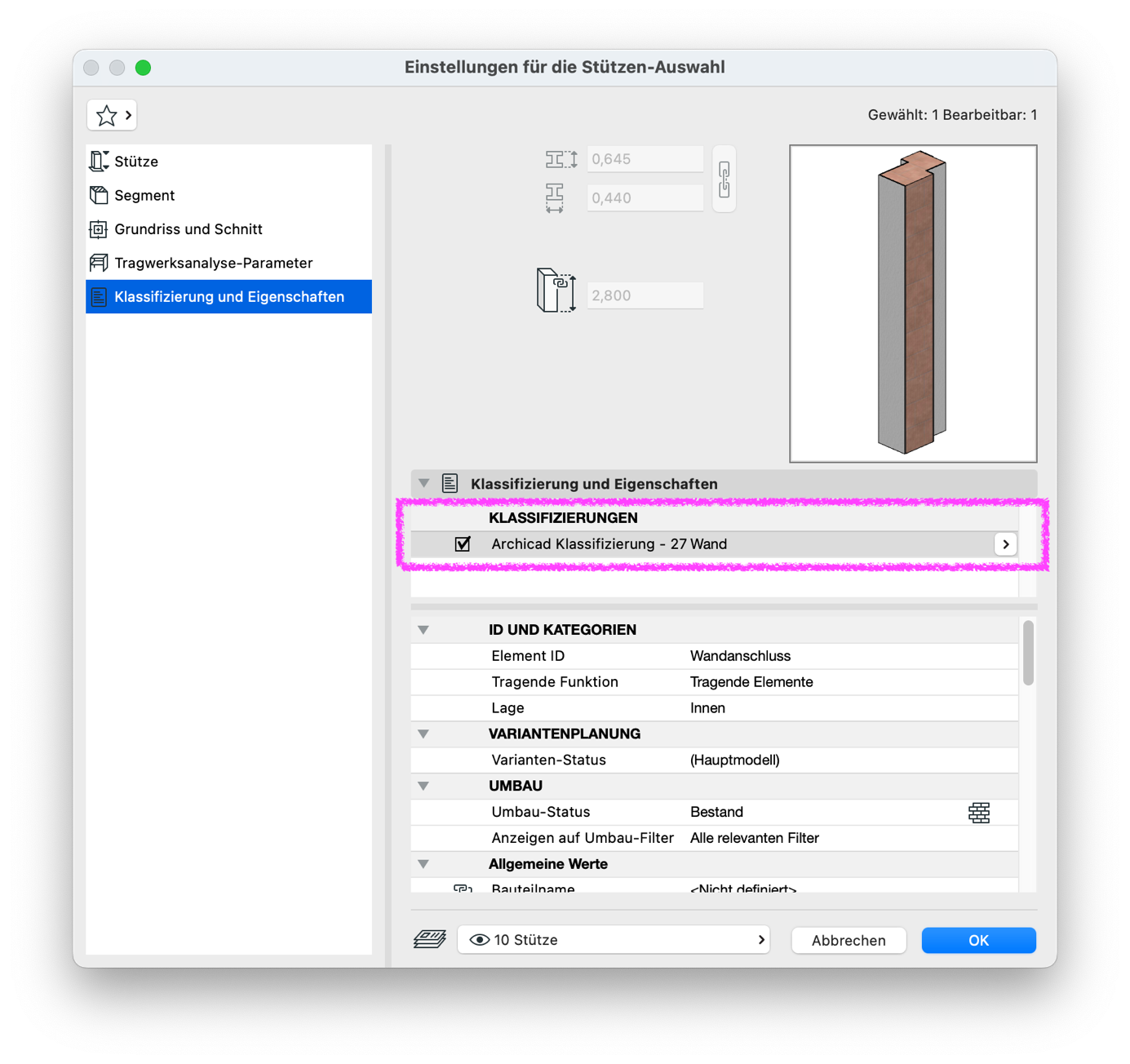
Task: Click the Tragende Funktion label
Action: (555, 682)
